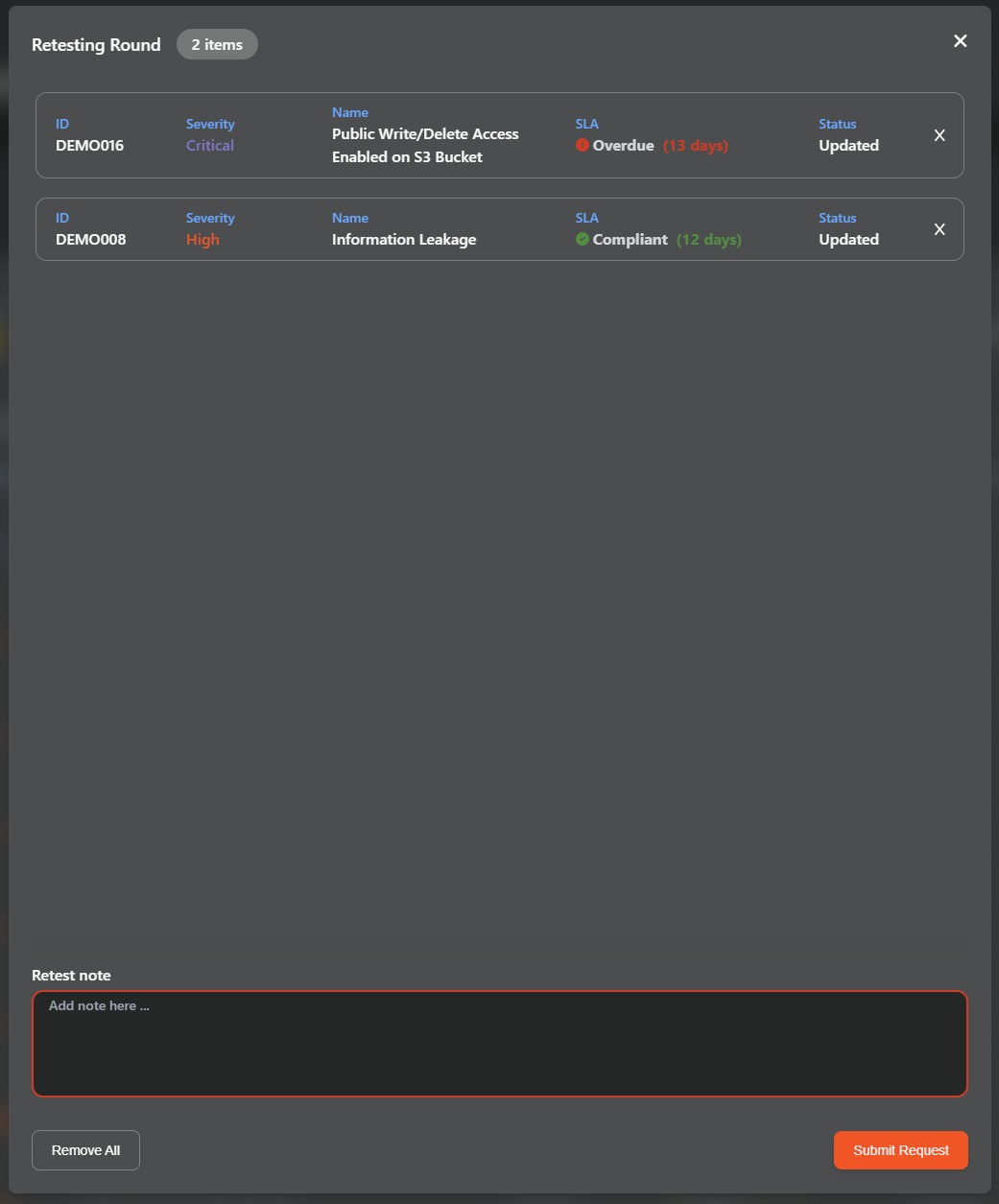Submit the retest request
This screenshot has height=1204, width=999.
(x=900, y=1150)
